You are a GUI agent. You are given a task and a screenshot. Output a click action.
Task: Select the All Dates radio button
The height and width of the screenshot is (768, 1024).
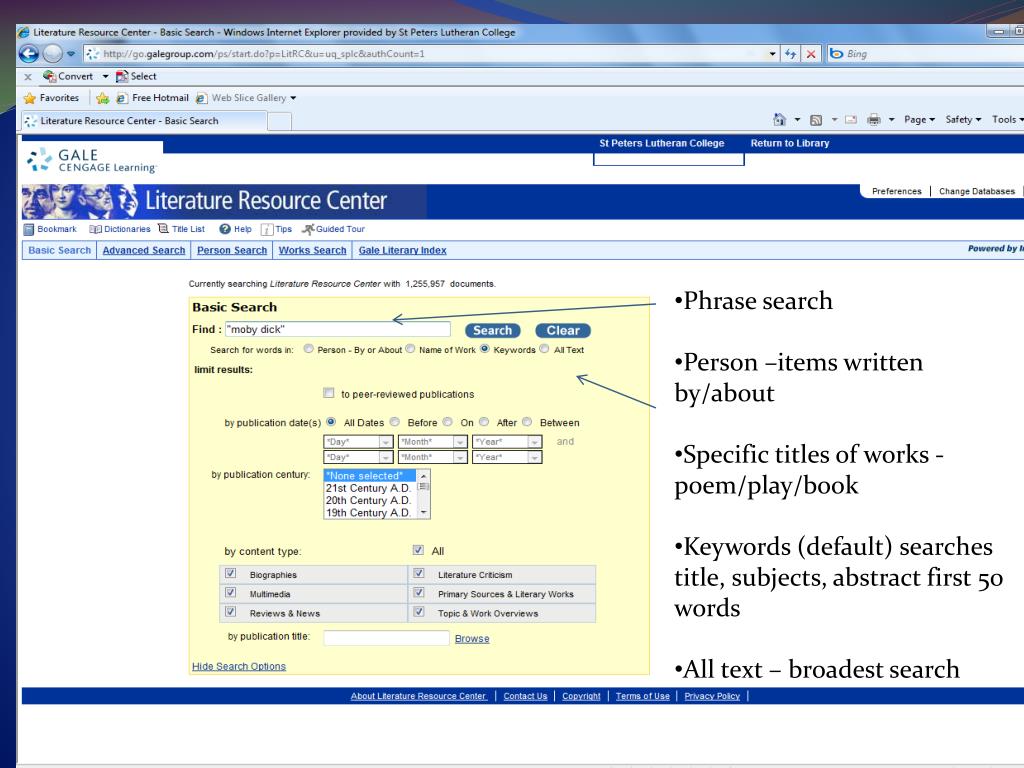[331, 422]
